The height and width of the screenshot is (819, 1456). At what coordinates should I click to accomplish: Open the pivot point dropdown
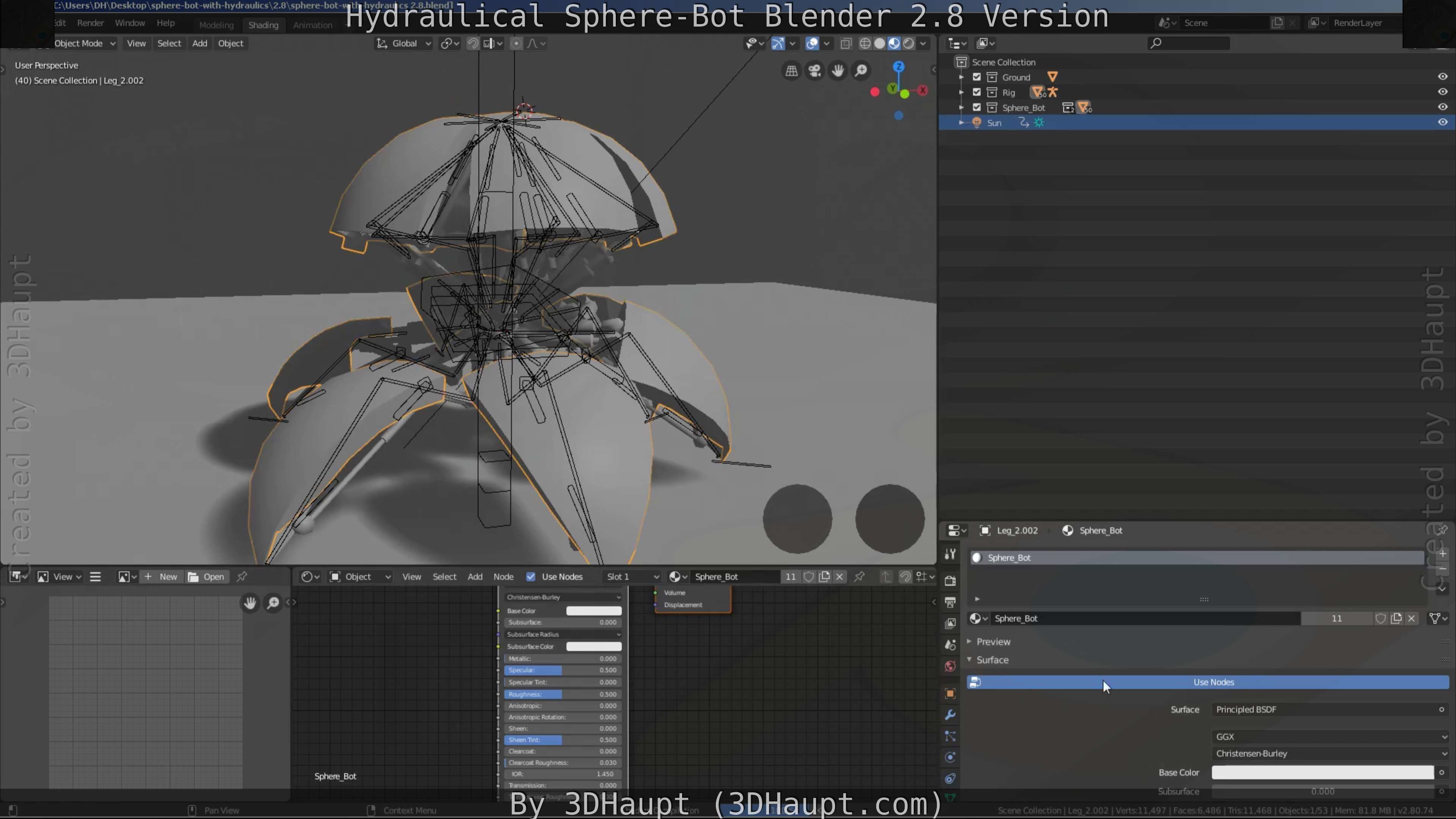point(450,44)
